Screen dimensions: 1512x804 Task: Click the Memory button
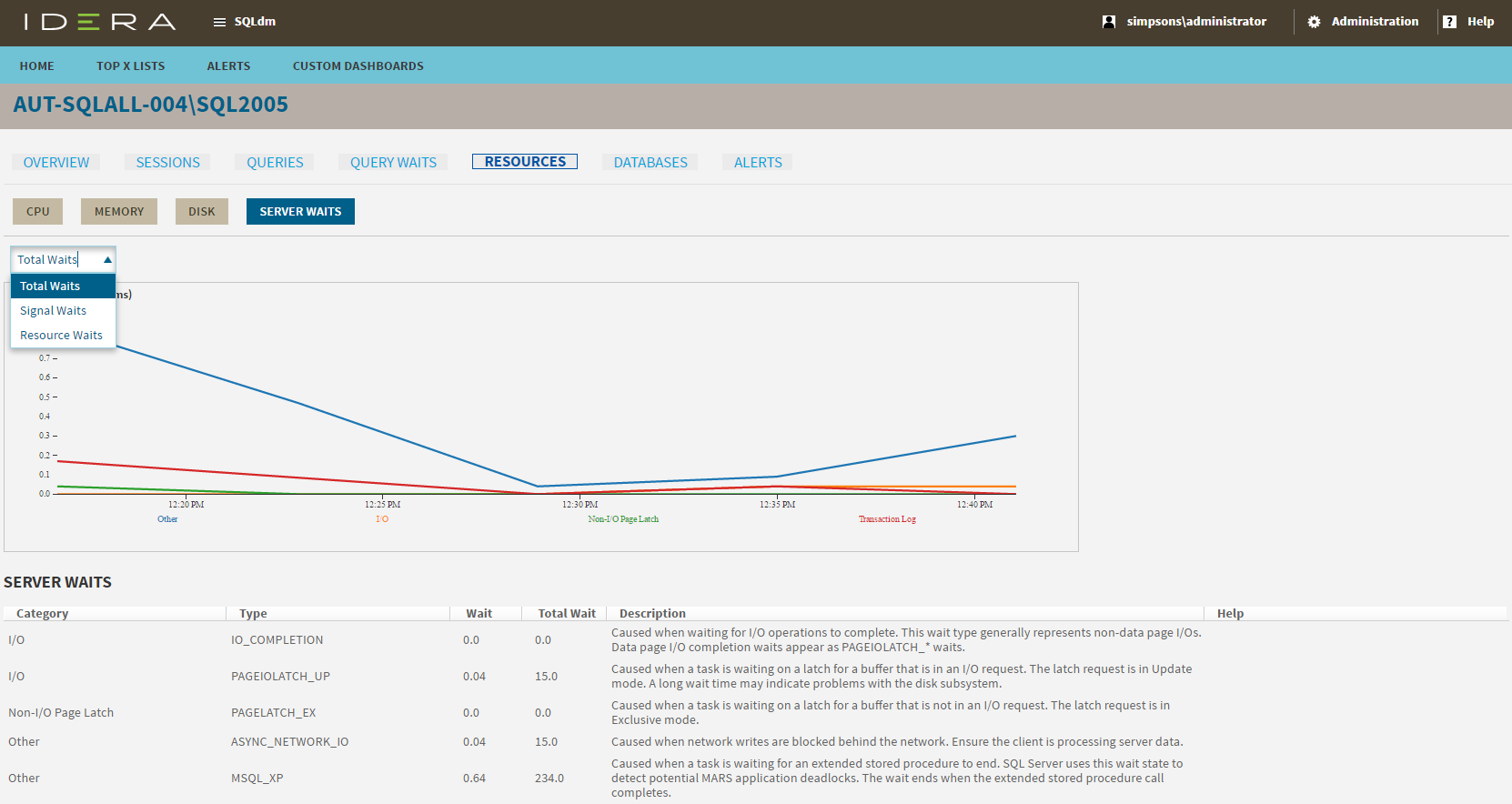119,212
